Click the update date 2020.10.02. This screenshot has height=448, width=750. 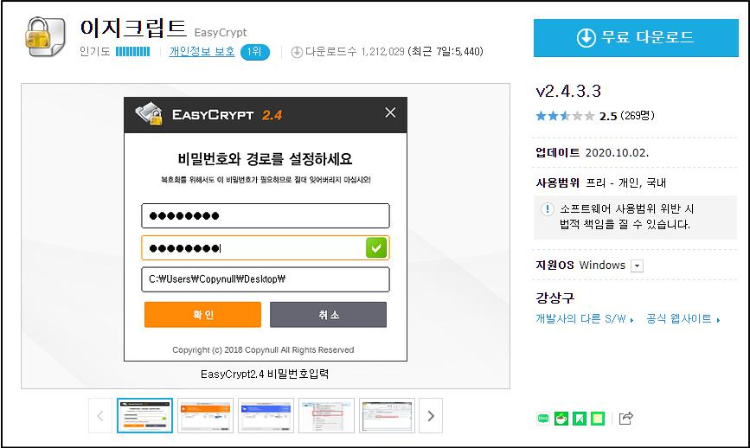pos(617,153)
